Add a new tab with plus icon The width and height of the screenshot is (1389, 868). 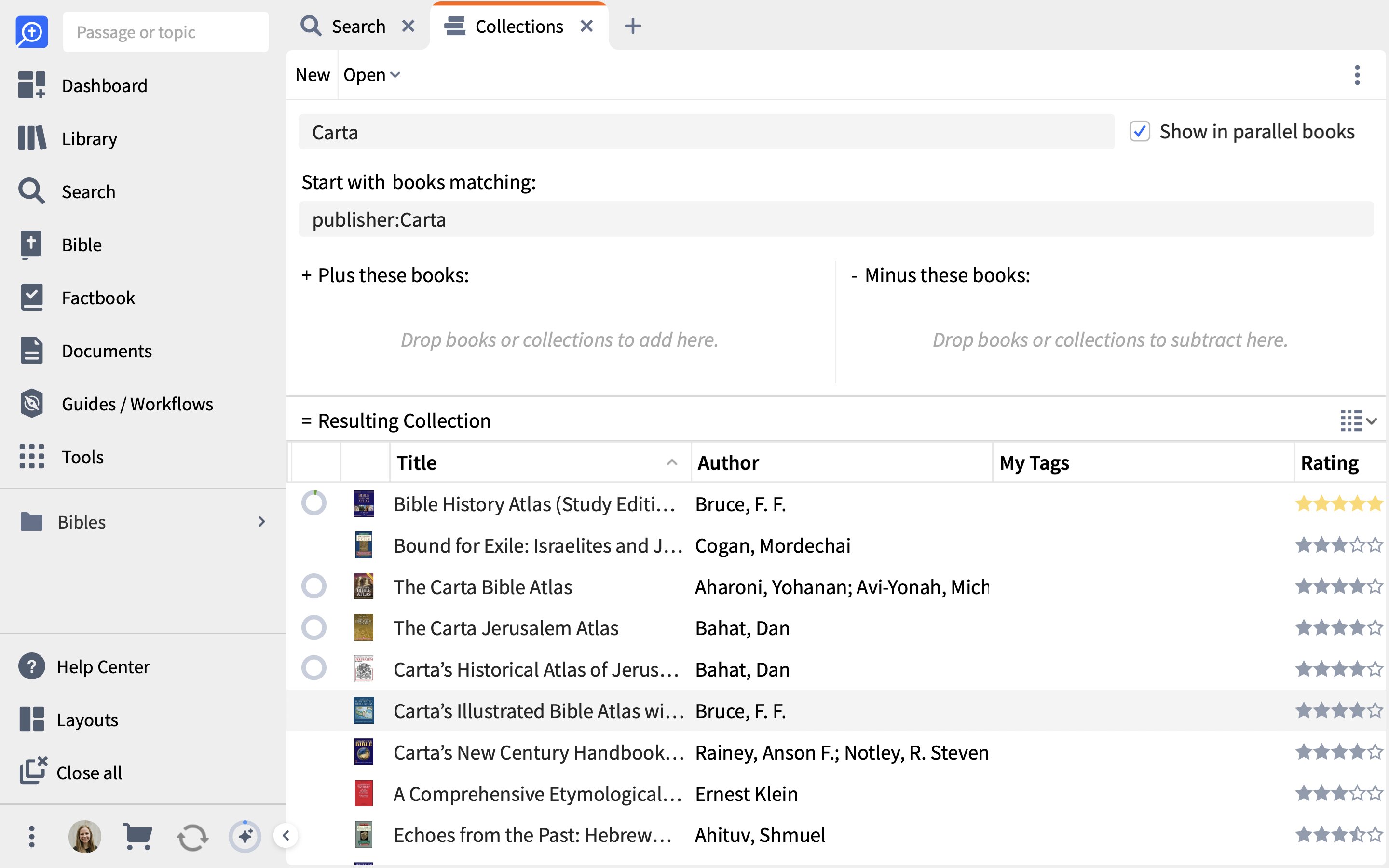click(x=632, y=27)
